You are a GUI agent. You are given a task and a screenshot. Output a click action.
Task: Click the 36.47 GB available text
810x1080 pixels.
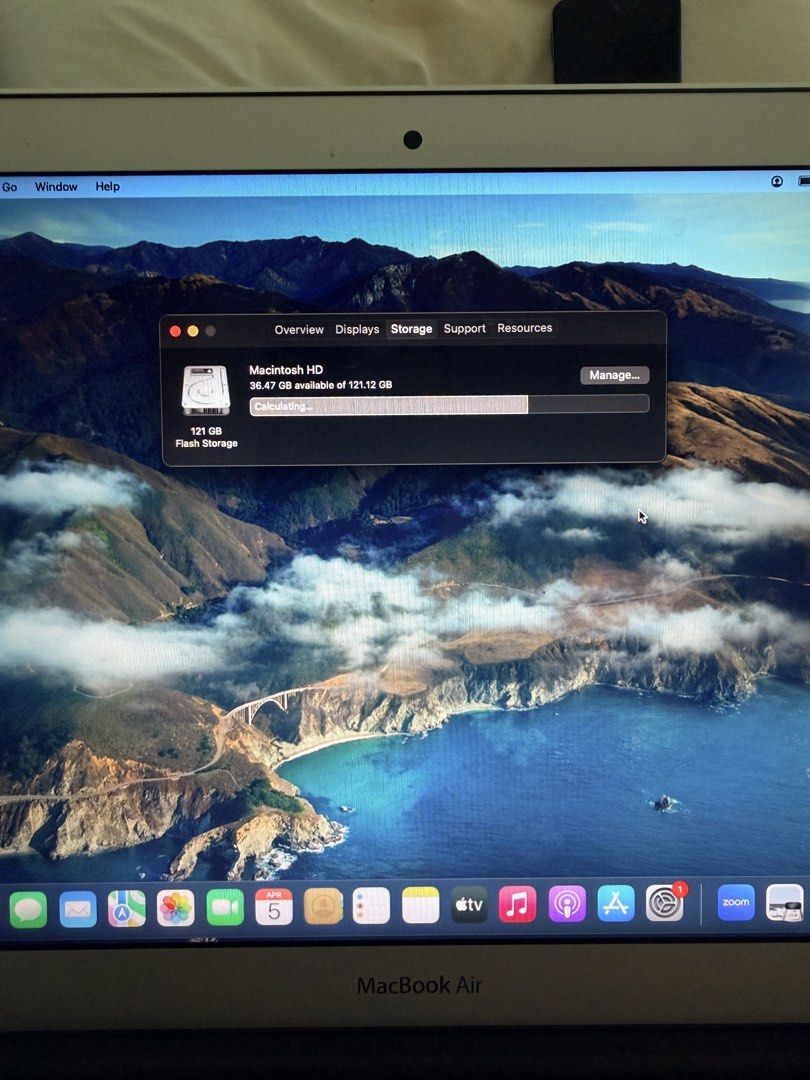(x=320, y=385)
